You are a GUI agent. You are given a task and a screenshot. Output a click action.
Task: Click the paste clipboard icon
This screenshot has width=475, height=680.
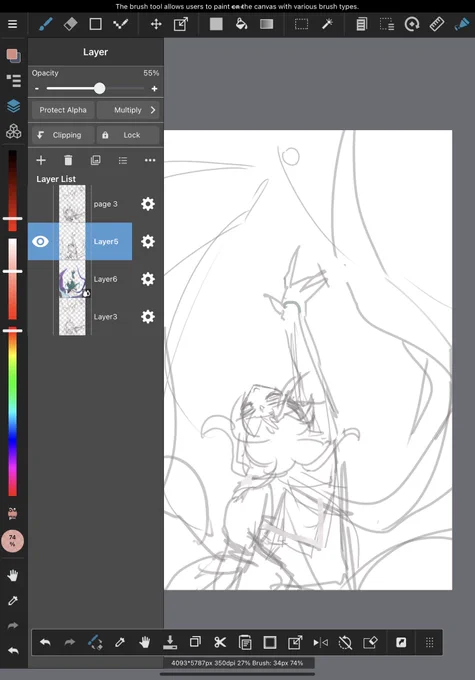[x=245, y=642]
